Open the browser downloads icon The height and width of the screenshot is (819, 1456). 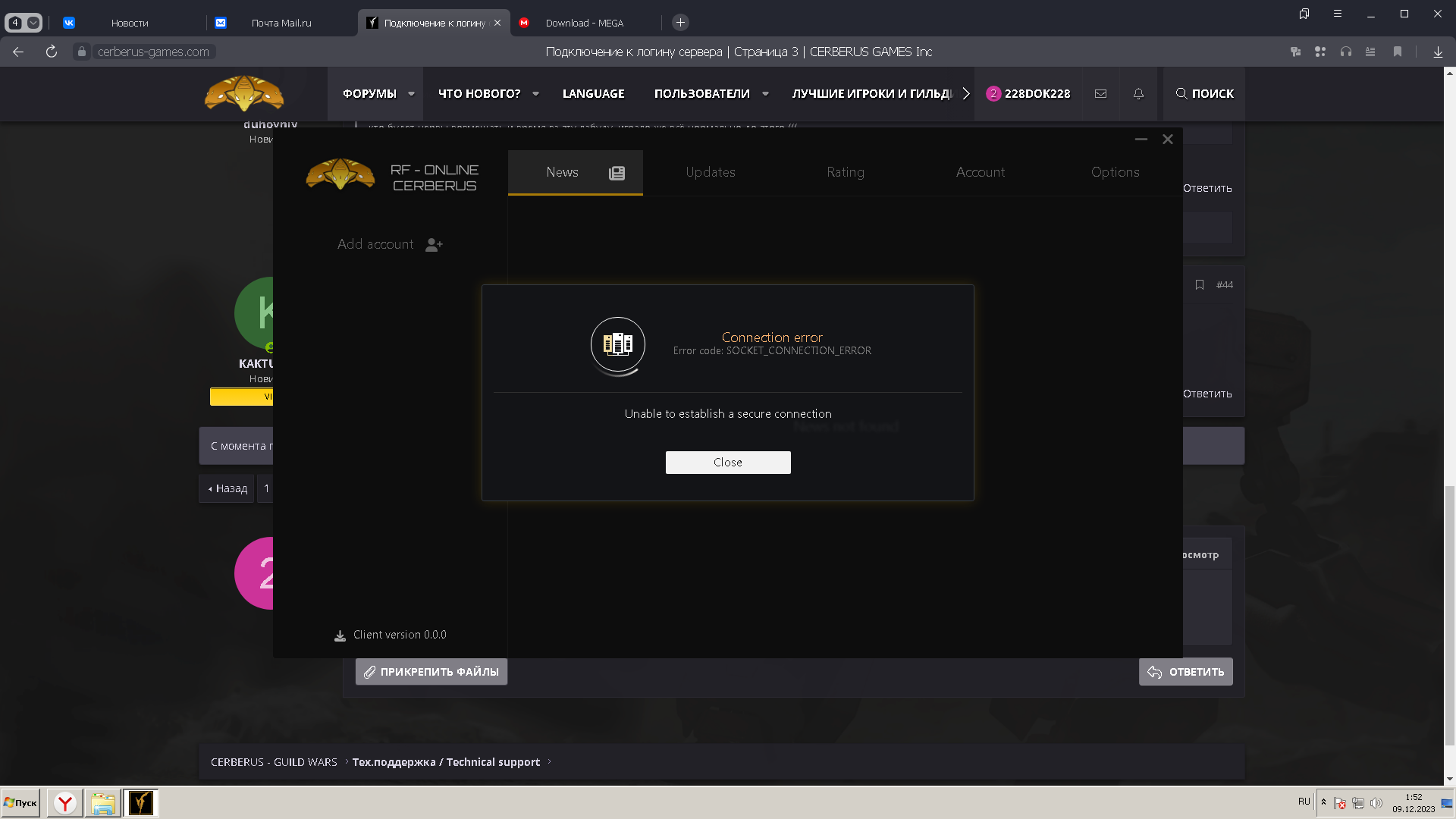(1438, 52)
